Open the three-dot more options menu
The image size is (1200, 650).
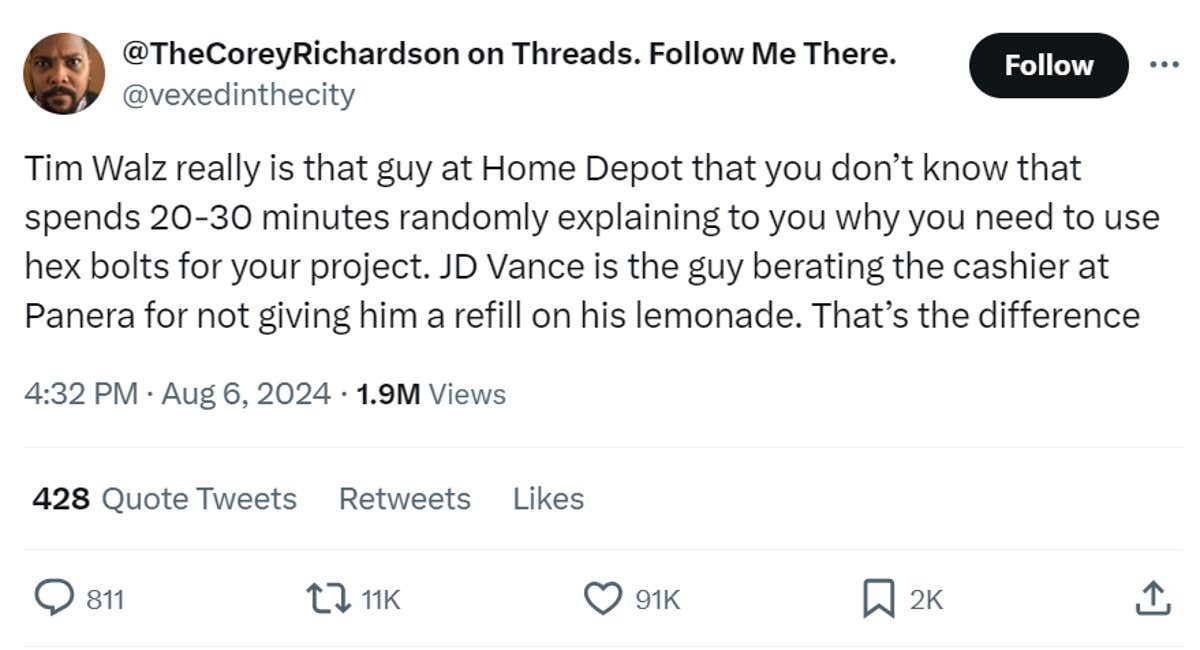pyautogui.click(x=1165, y=65)
